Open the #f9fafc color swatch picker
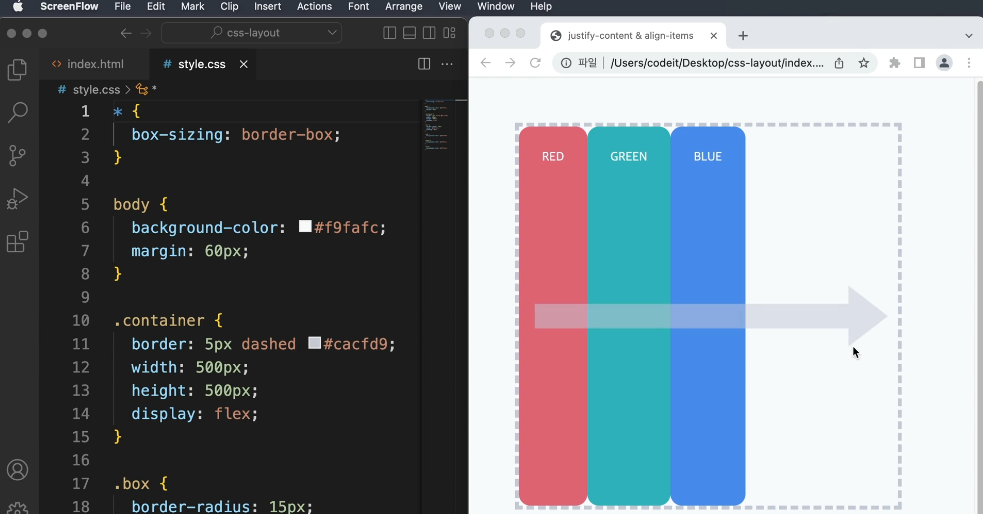This screenshot has height=514, width=983. pos(305,226)
